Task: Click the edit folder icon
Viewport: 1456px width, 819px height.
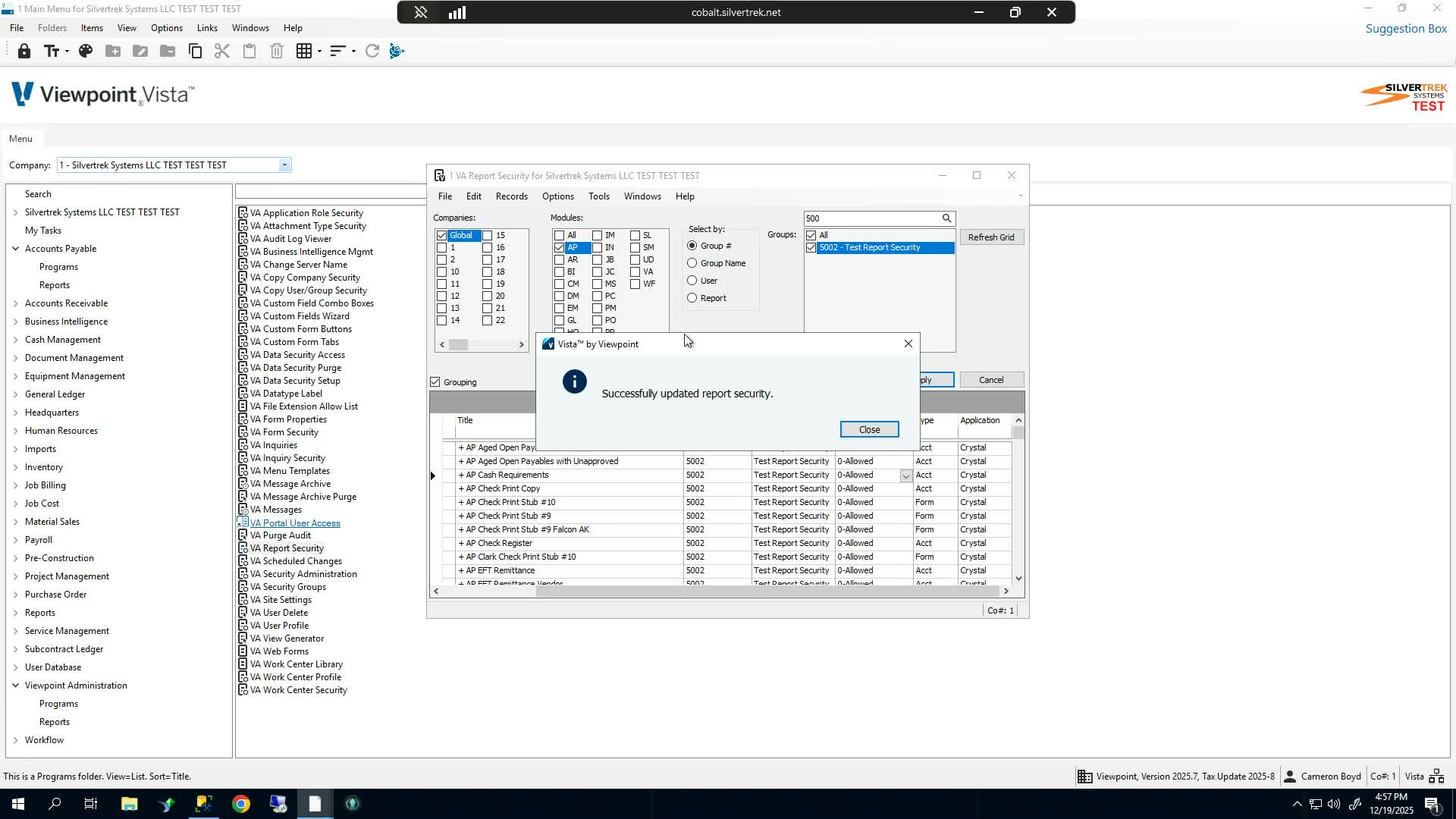Action: [x=140, y=51]
